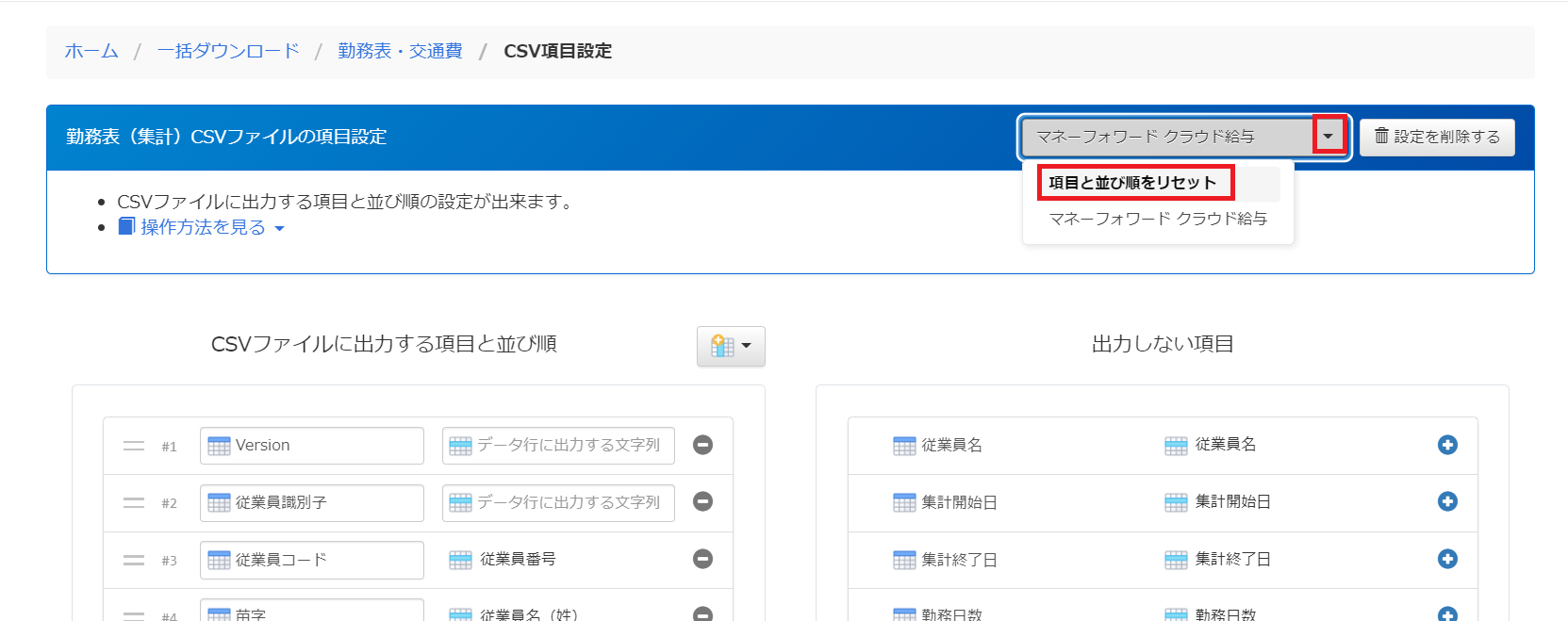1568x621 pixels.
Task: Click データ行に出力する文字列 field in row #1
Action: [x=558, y=446]
